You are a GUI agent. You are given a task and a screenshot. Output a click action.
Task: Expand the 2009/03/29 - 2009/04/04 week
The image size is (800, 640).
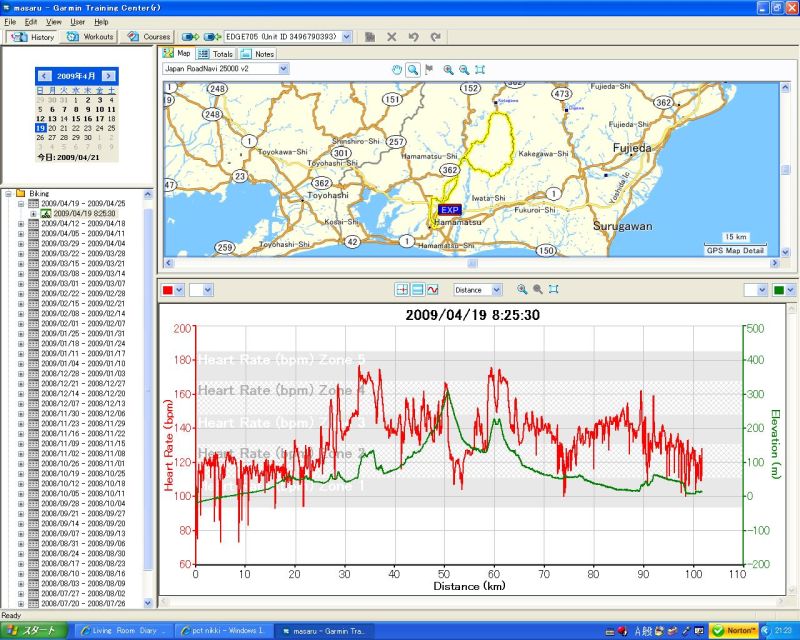pyautogui.click(x=21, y=243)
